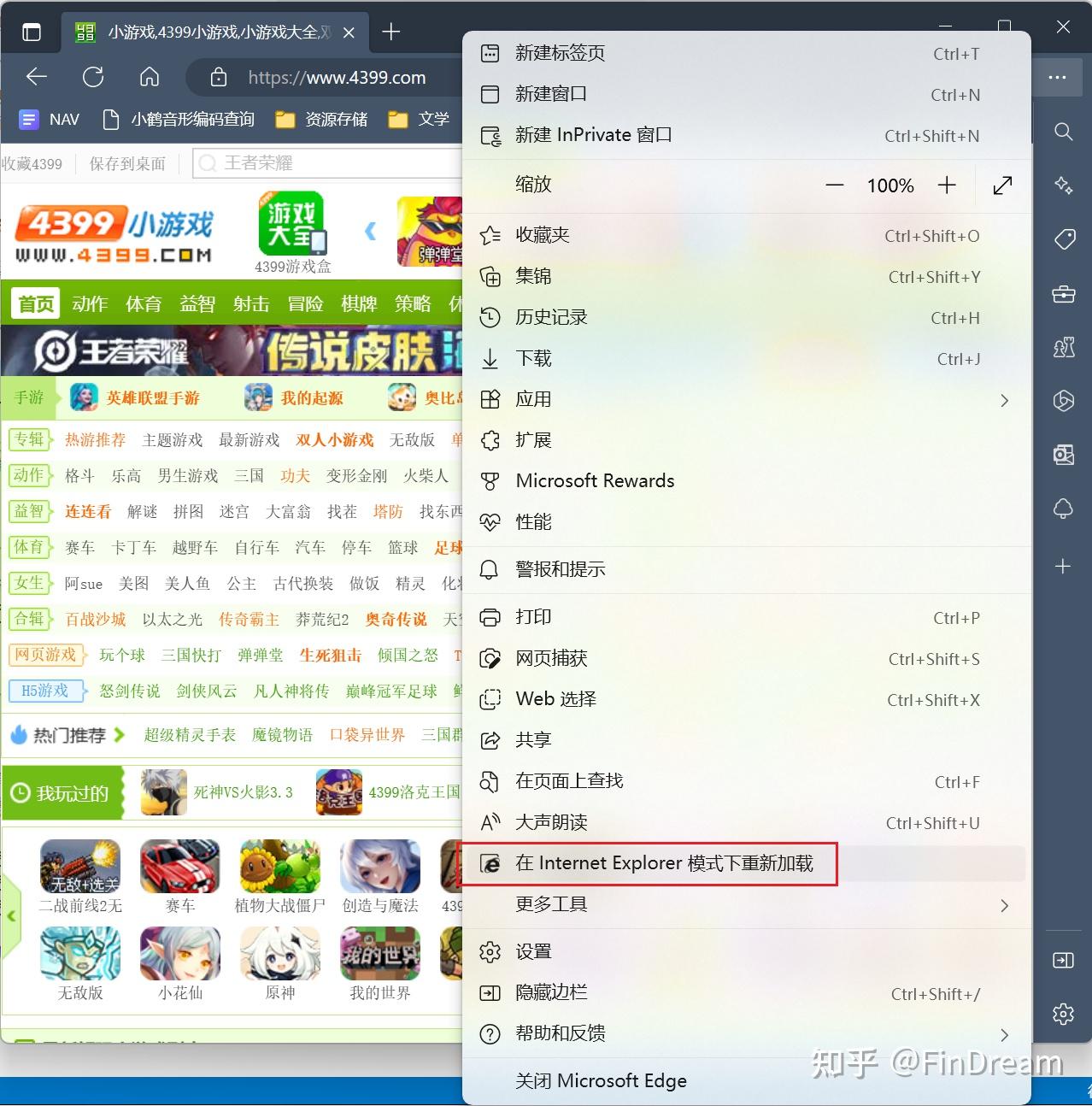
Task: Select 新建窗口 menu entry
Action: (x=747, y=94)
